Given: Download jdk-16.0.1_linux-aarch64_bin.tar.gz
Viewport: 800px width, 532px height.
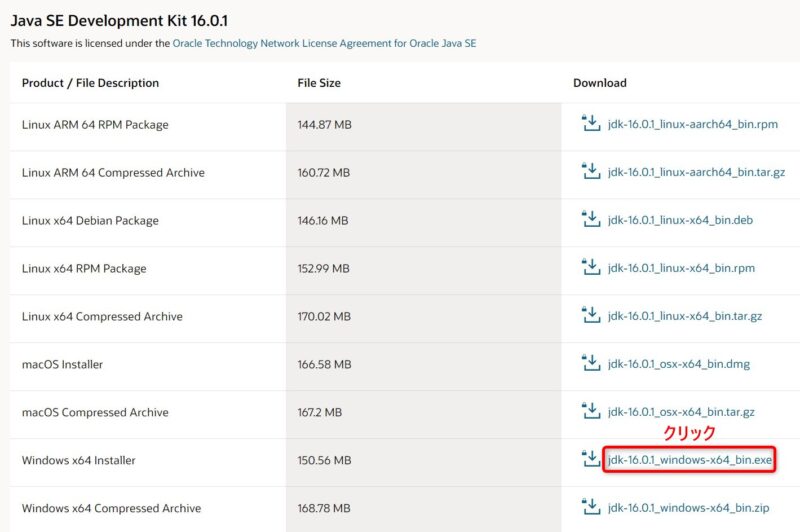Looking at the screenshot, I should click(x=696, y=172).
